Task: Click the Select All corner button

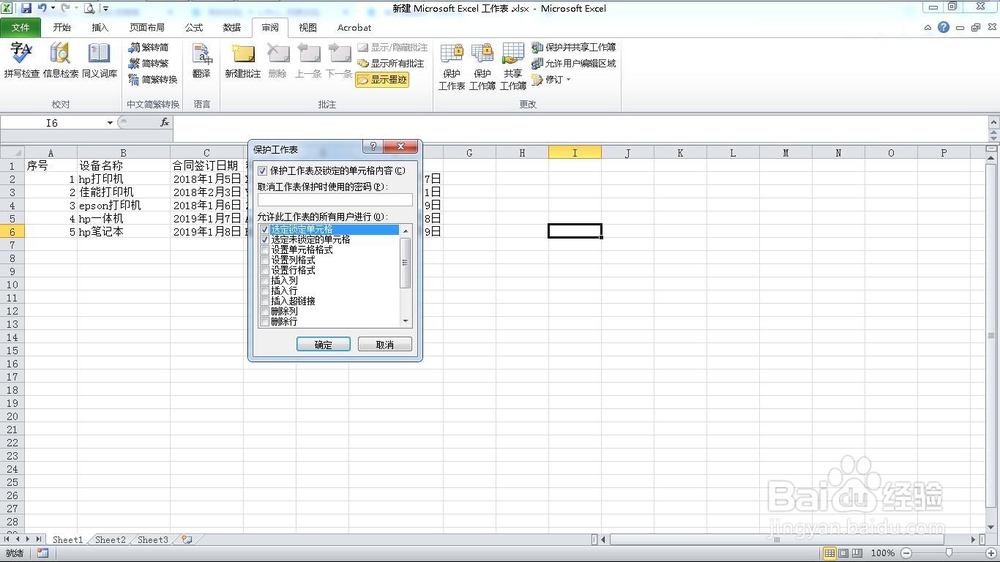Action: (11, 152)
